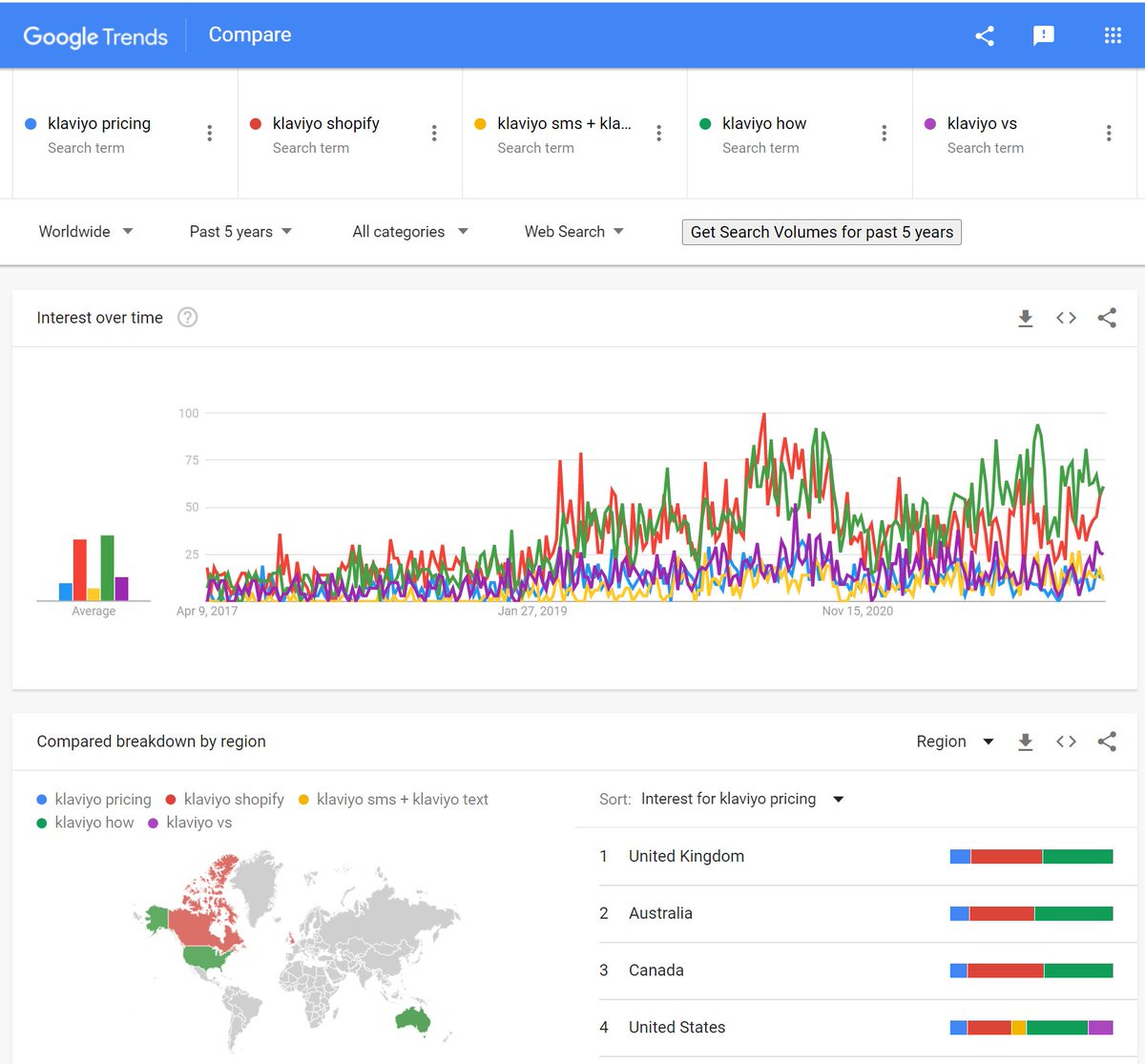Share the Interest over time chart
The image size is (1145, 1064).
click(1107, 318)
